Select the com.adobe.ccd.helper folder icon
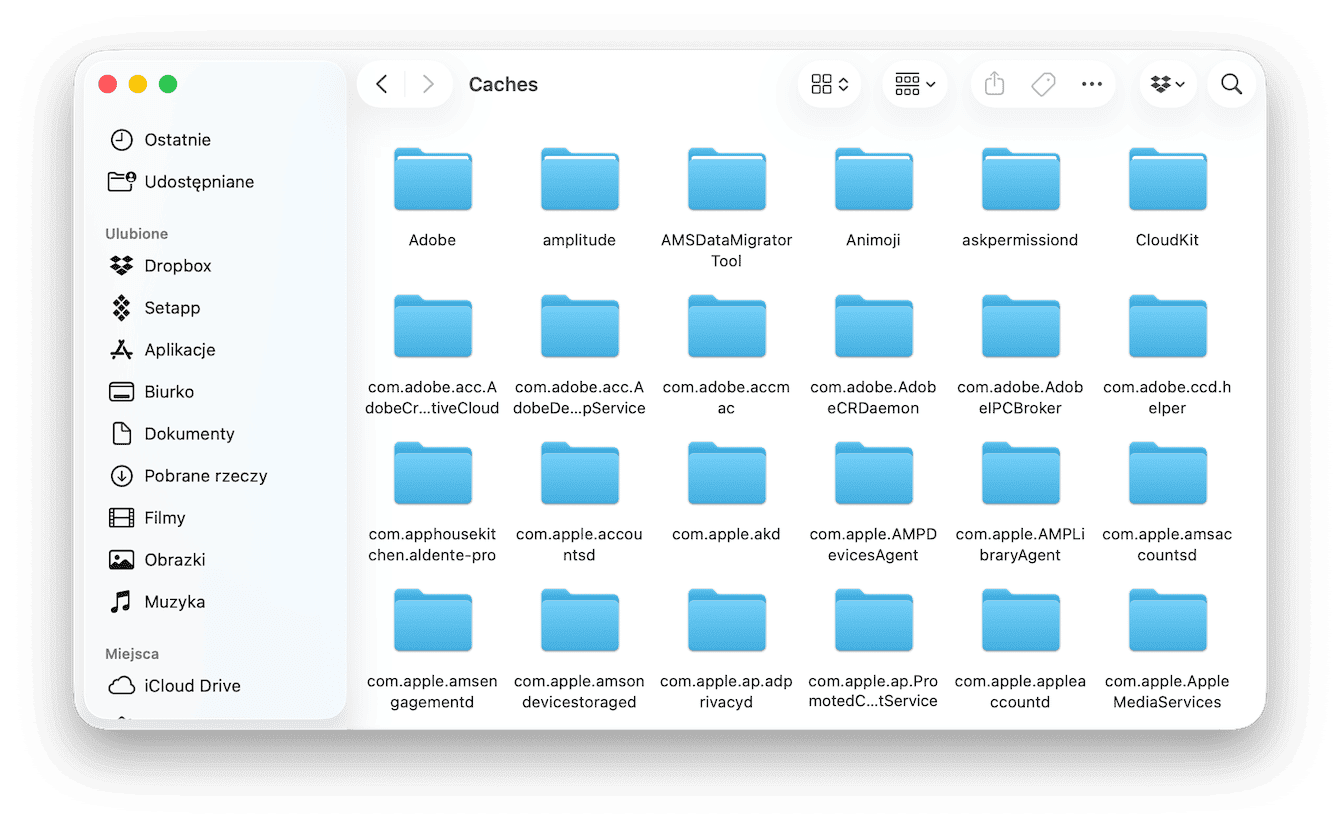Viewport: 1340px width, 827px height. pyautogui.click(x=1168, y=327)
